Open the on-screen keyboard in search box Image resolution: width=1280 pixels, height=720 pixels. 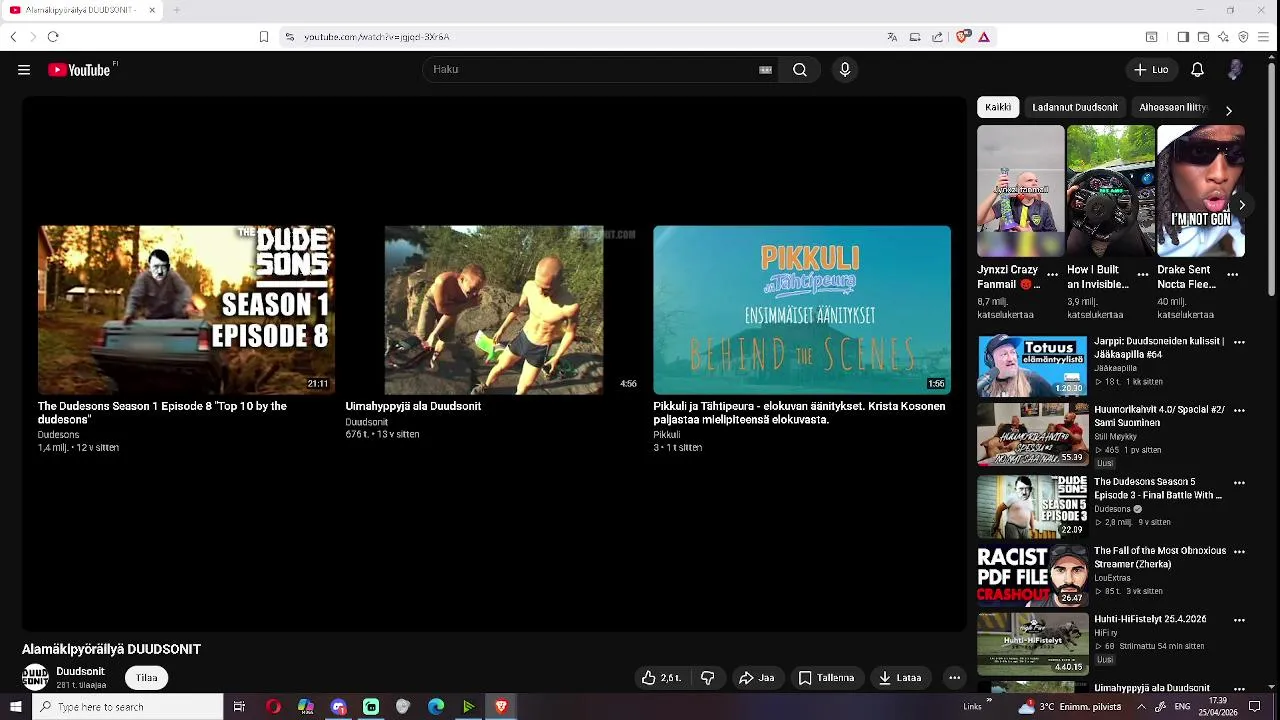[765, 70]
